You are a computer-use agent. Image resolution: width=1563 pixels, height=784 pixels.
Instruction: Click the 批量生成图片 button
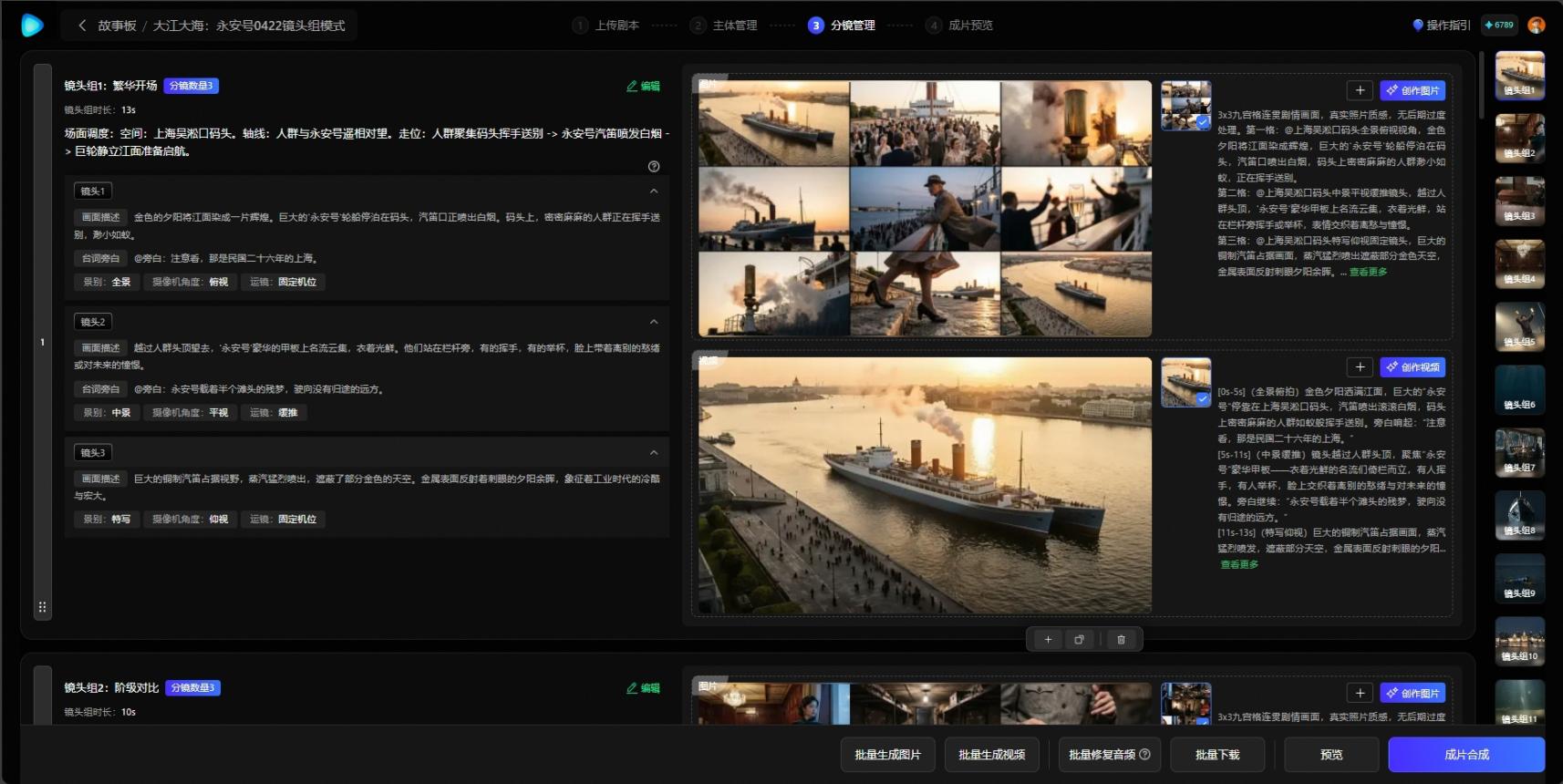point(888,755)
